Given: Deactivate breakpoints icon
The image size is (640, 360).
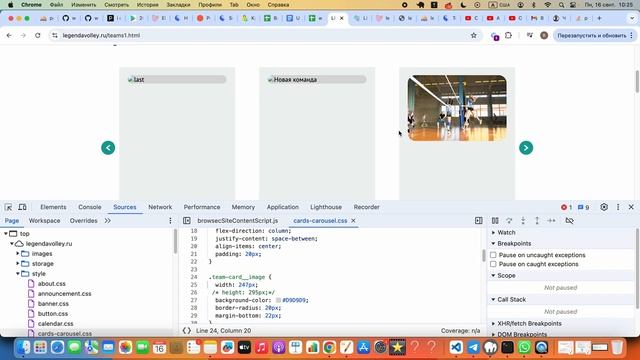Looking at the screenshot, I should (x=569, y=221).
